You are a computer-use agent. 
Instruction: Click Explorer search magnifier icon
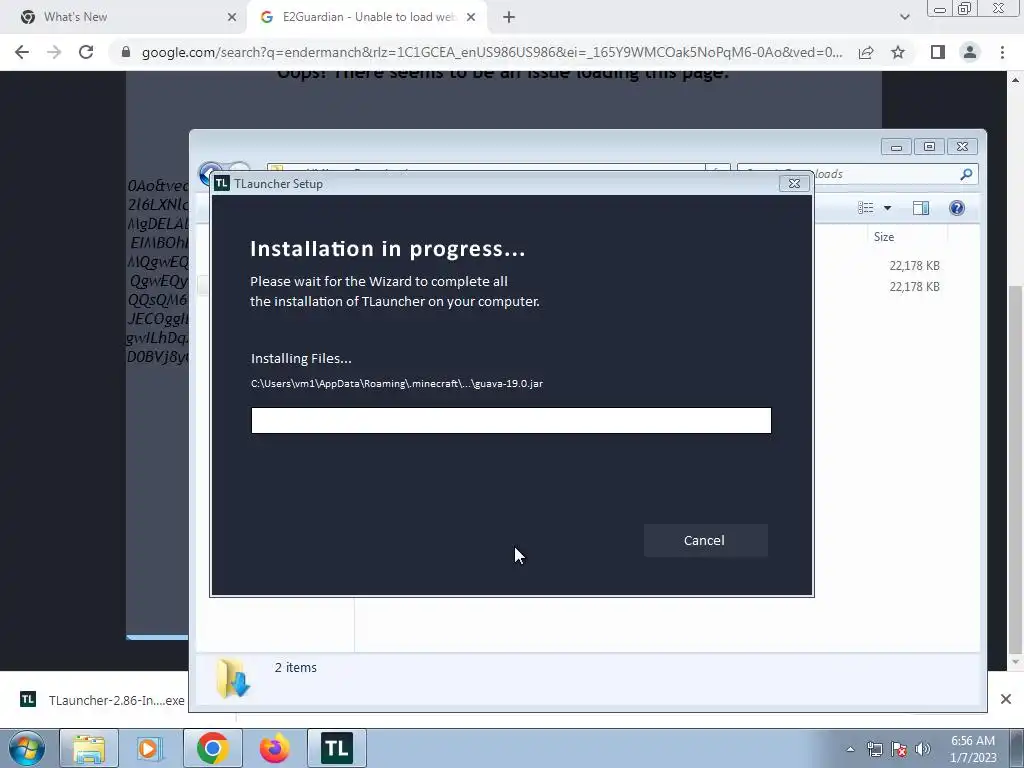967,174
